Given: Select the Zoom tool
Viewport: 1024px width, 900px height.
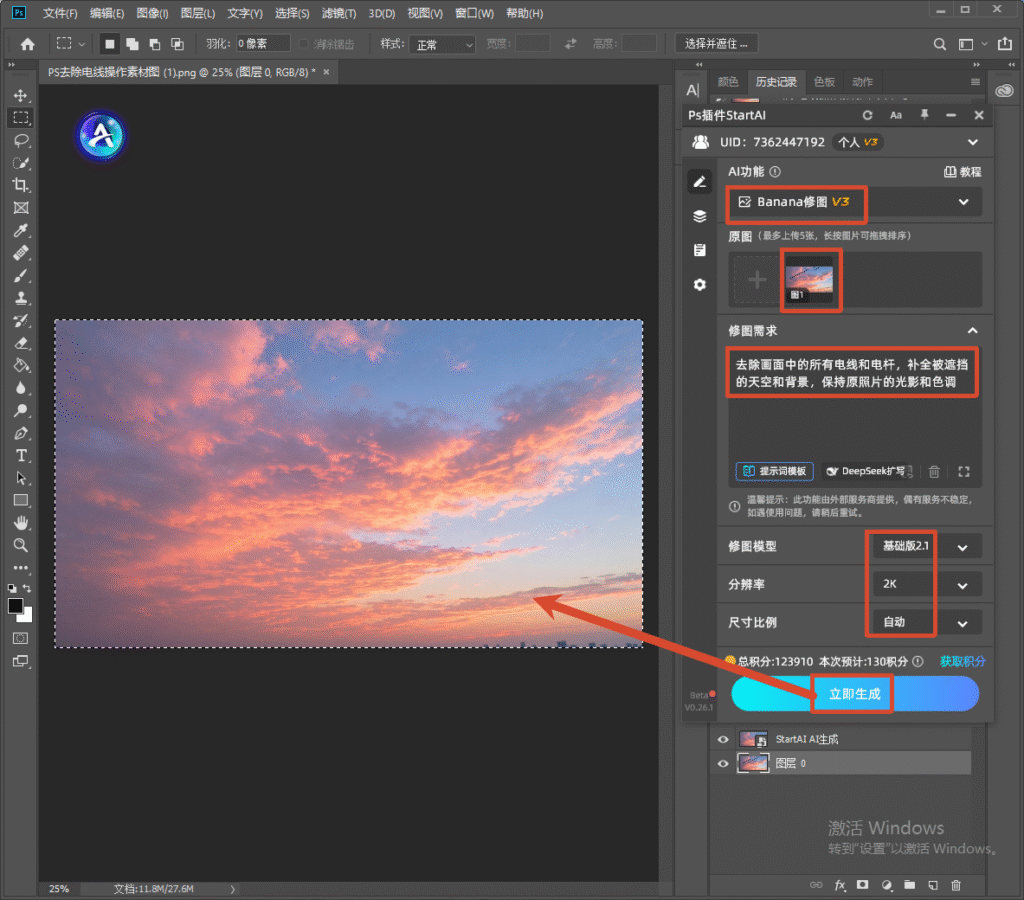Looking at the screenshot, I should (x=21, y=545).
